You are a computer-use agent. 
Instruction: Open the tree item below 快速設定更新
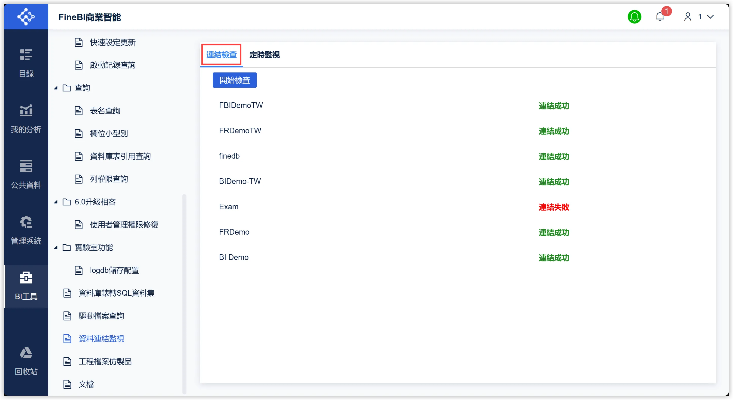[112, 65]
